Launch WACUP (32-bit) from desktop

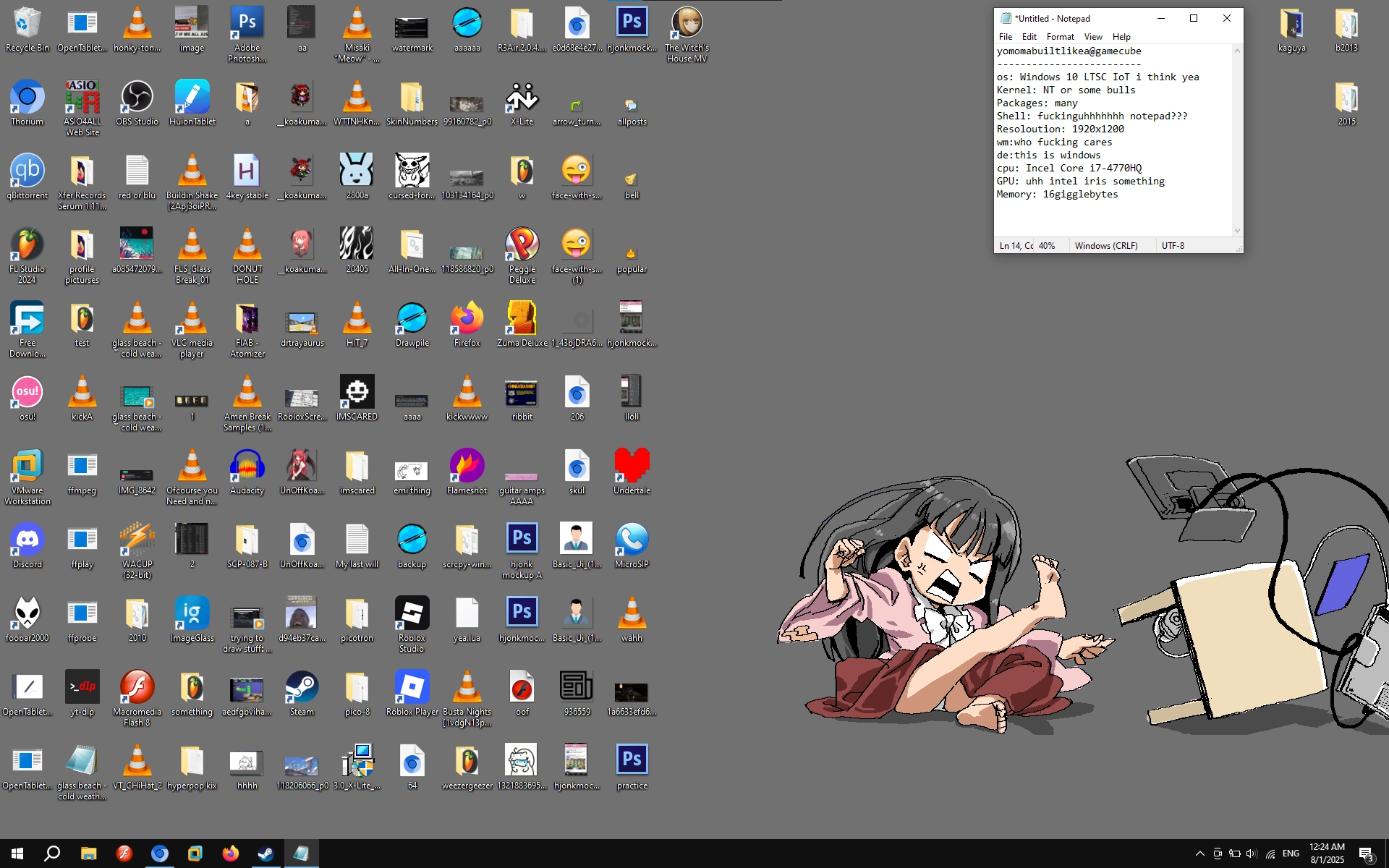(137, 551)
